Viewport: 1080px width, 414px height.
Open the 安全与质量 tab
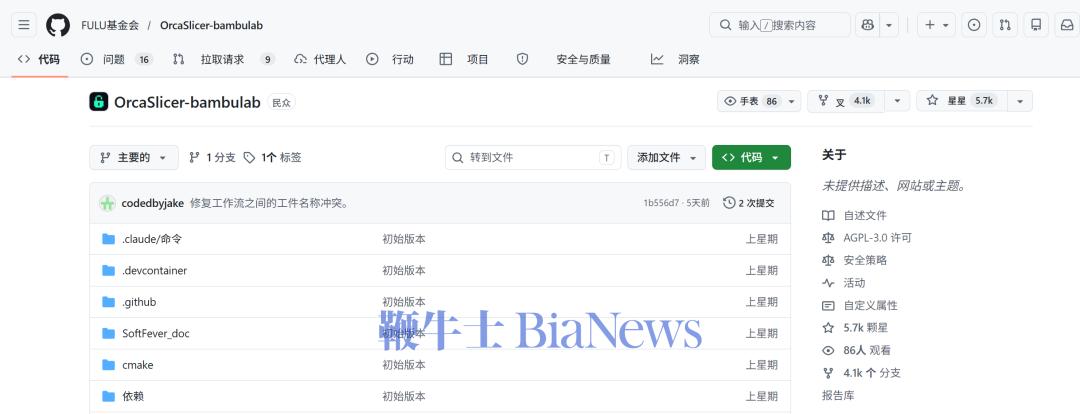click(563, 59)
